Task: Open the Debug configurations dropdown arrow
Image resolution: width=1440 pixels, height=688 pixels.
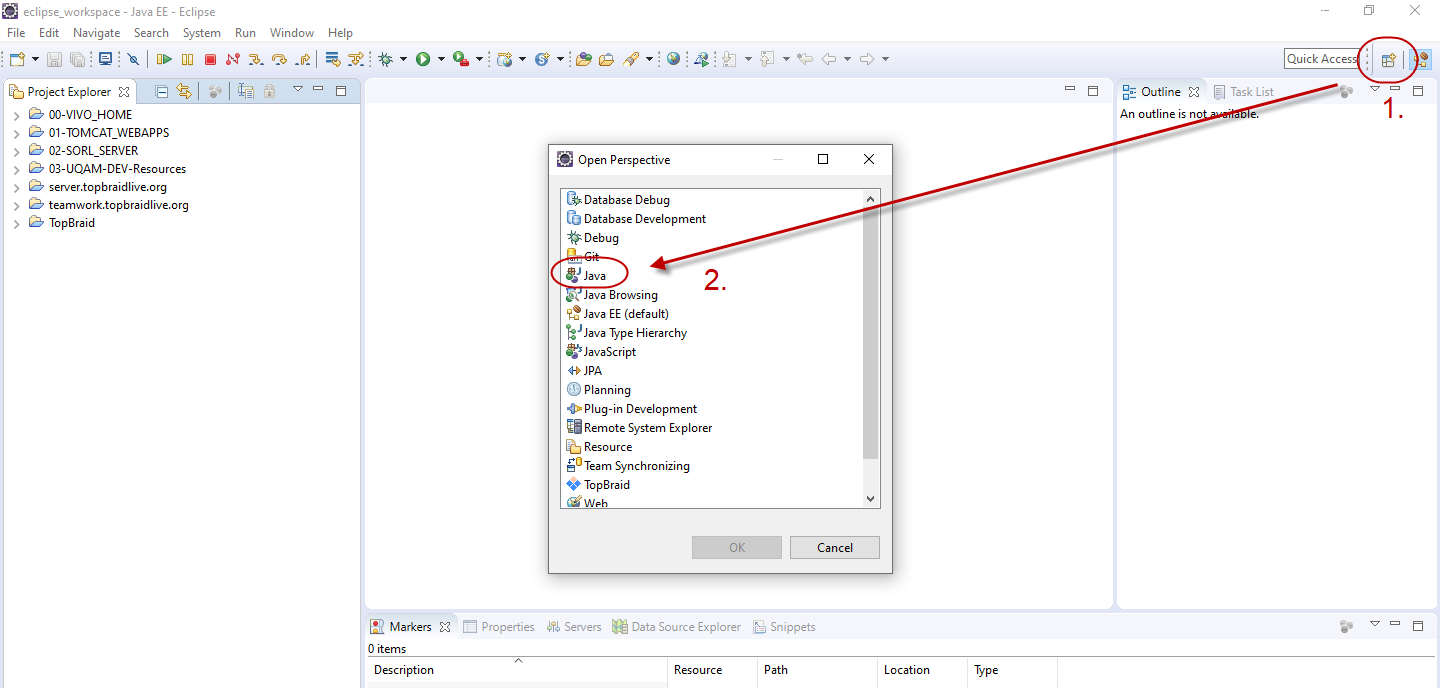Action: pos(403,59)
